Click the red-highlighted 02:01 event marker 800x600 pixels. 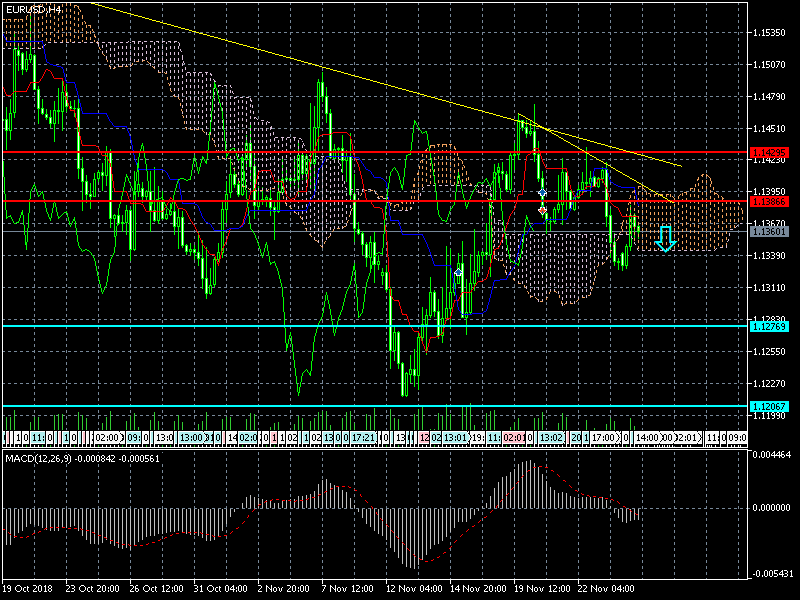(514, 438)
